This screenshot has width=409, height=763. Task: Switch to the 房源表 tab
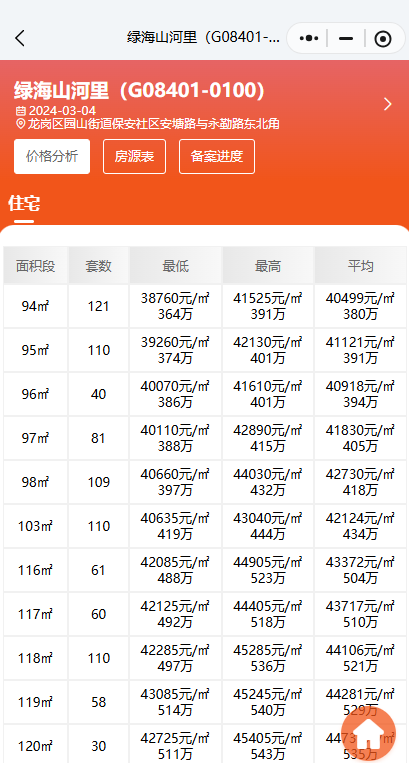pos(134,156)
